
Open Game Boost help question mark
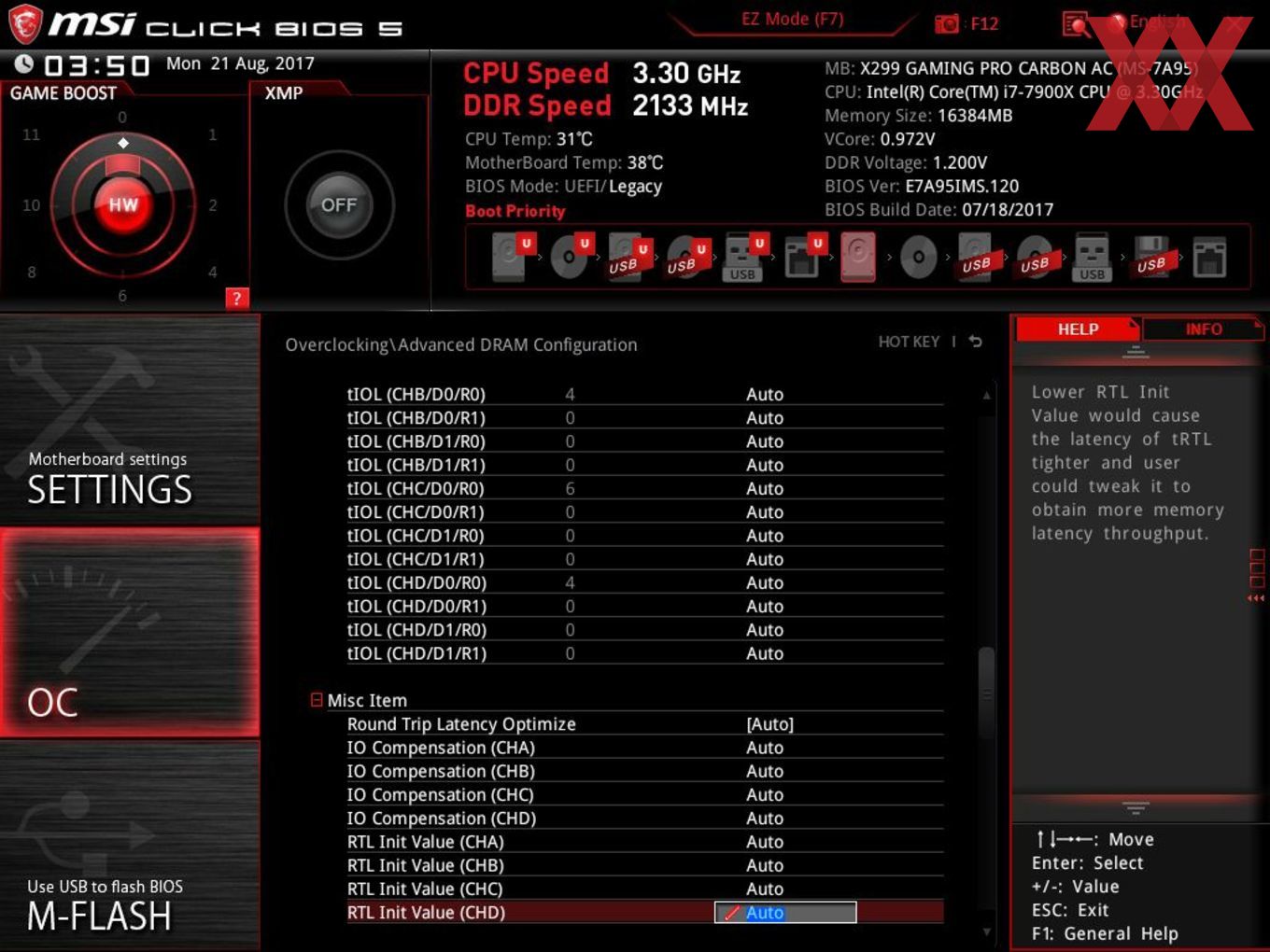(237, 298)
